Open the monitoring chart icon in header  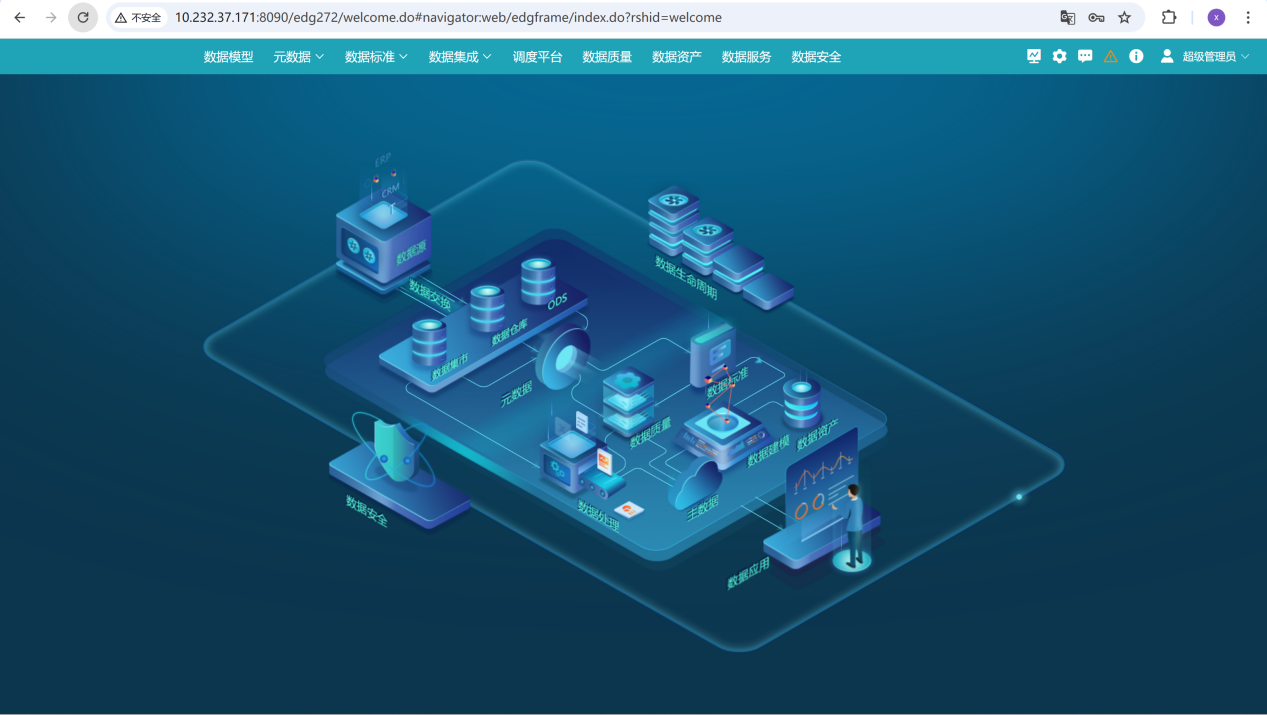tap(1034, 57)
